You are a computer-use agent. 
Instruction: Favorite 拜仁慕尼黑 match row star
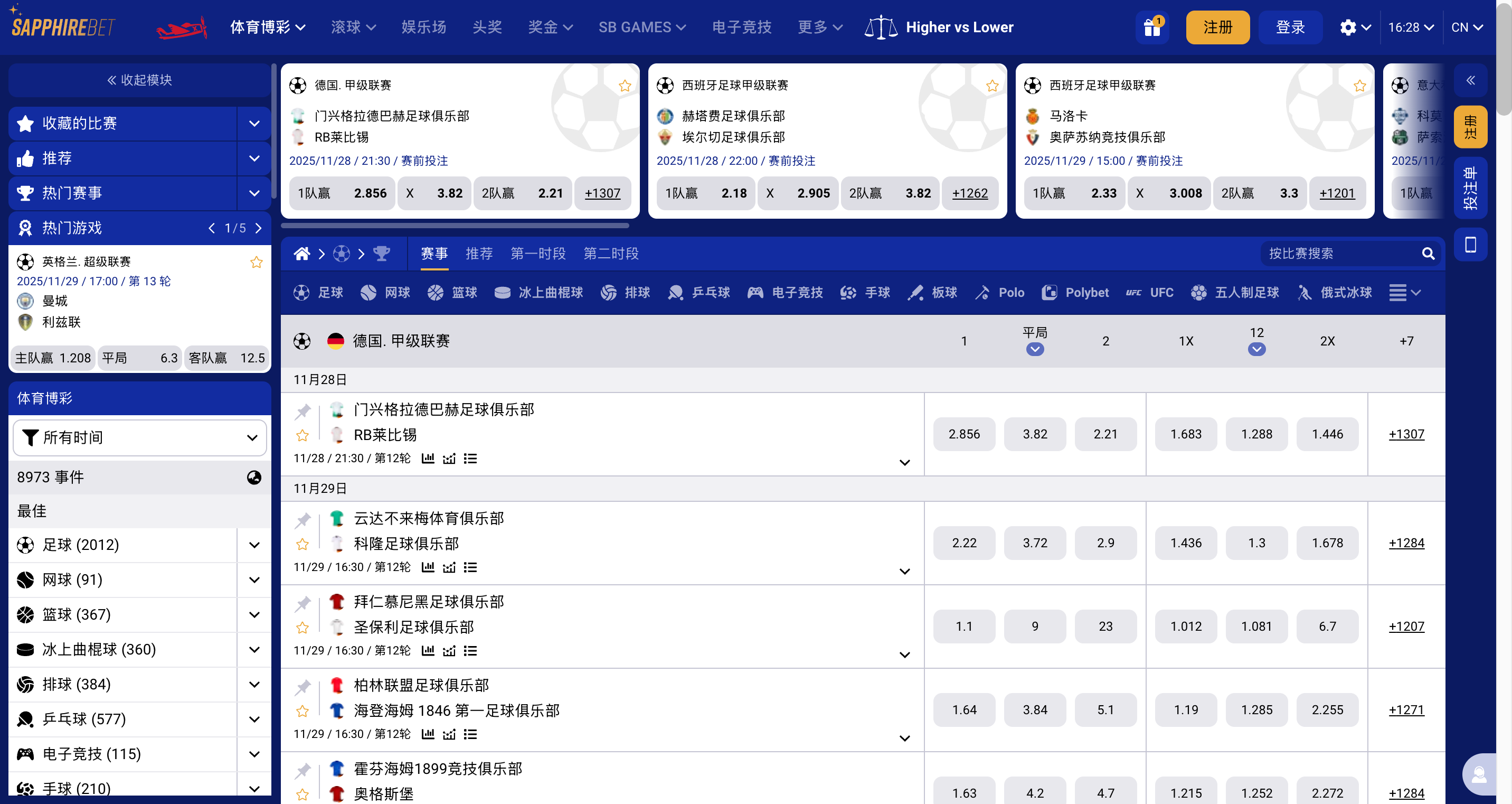tap(303, 628)
